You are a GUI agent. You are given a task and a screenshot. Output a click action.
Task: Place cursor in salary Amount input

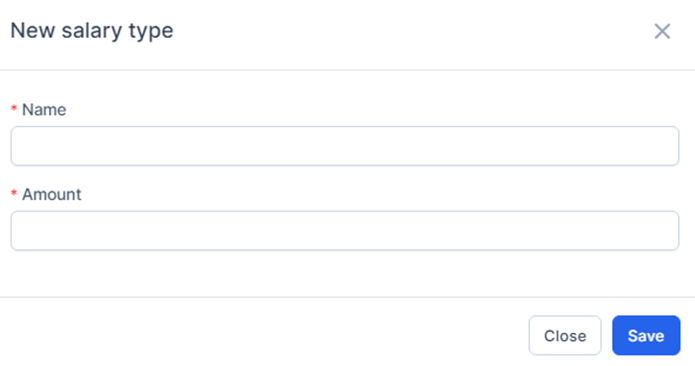(345, 231)
